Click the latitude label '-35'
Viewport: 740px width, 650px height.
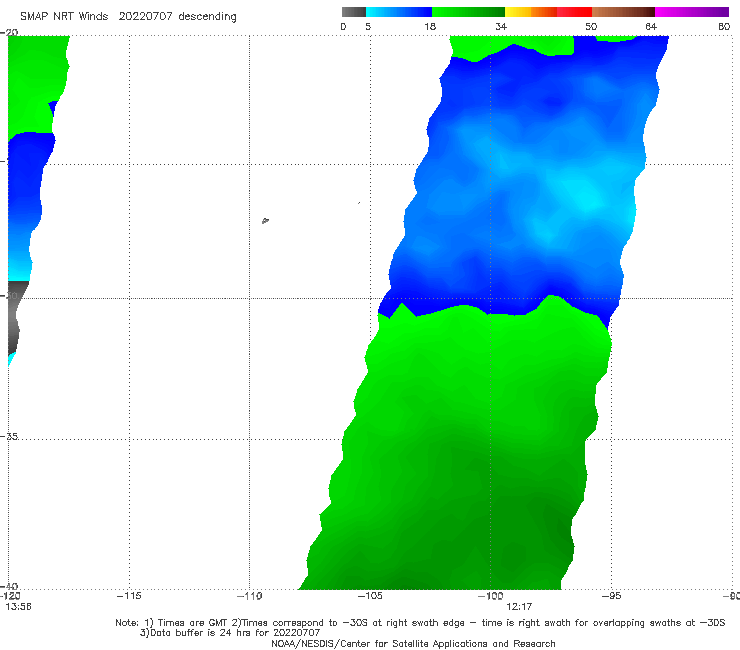(x=9, y=436)
